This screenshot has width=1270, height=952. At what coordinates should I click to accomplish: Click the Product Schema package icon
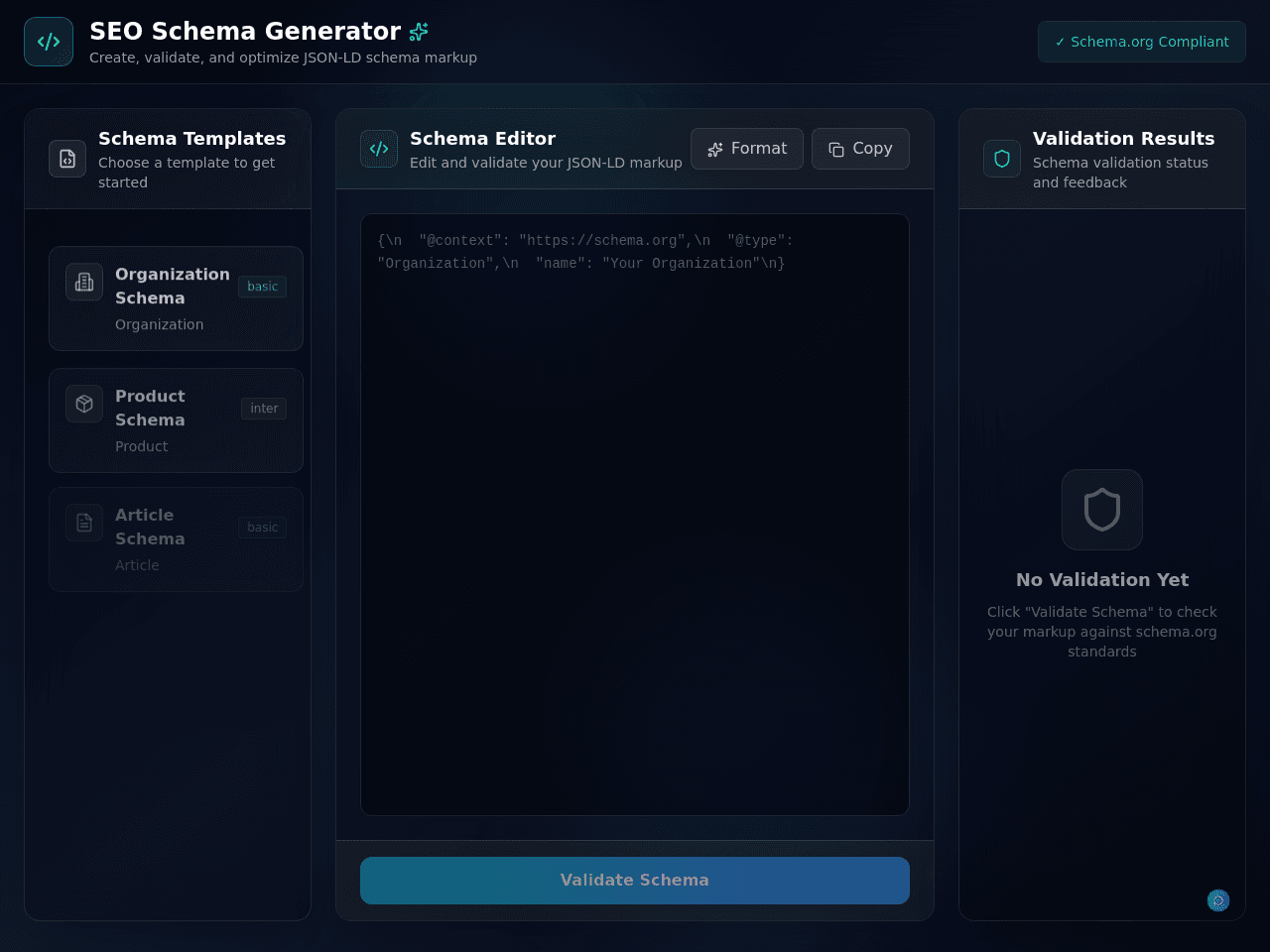point(84,404)
